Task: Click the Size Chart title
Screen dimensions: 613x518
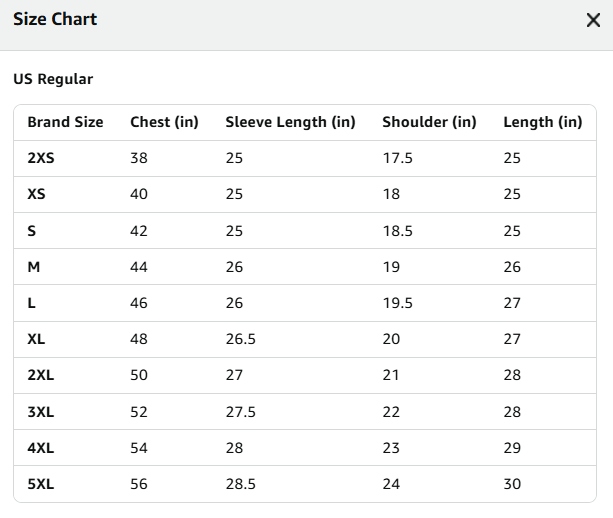Action: tap(55, 19)
